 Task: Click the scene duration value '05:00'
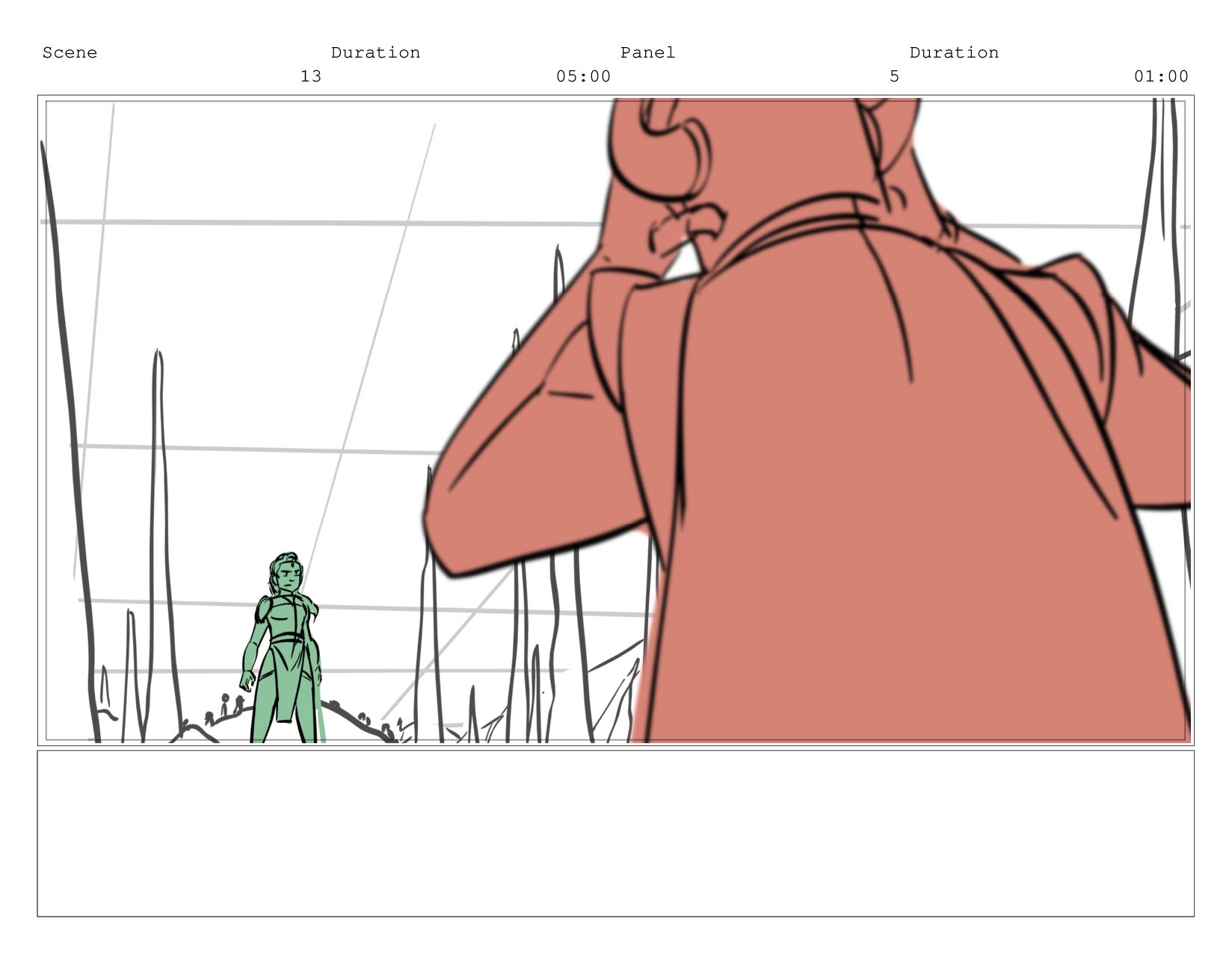[x=583, y=76]
